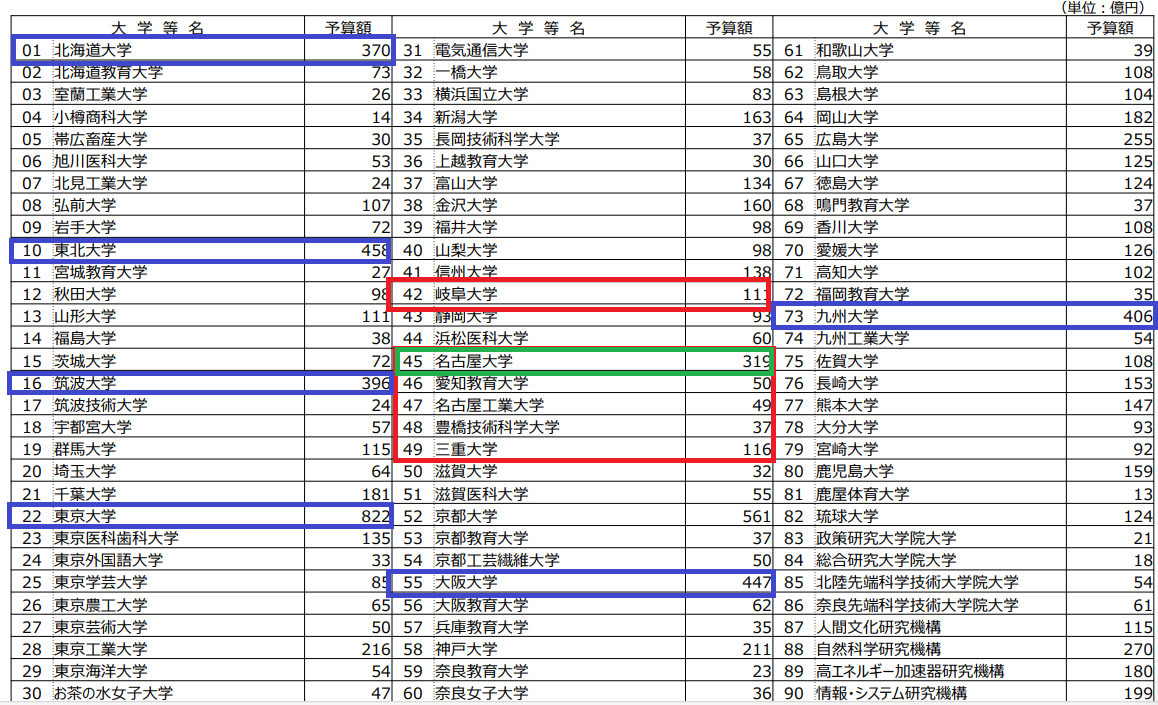The width and height of the screenshot is (1158, 705).
Task: Click the (単位：億円) unit note
Action: [x=1105, y=7]
